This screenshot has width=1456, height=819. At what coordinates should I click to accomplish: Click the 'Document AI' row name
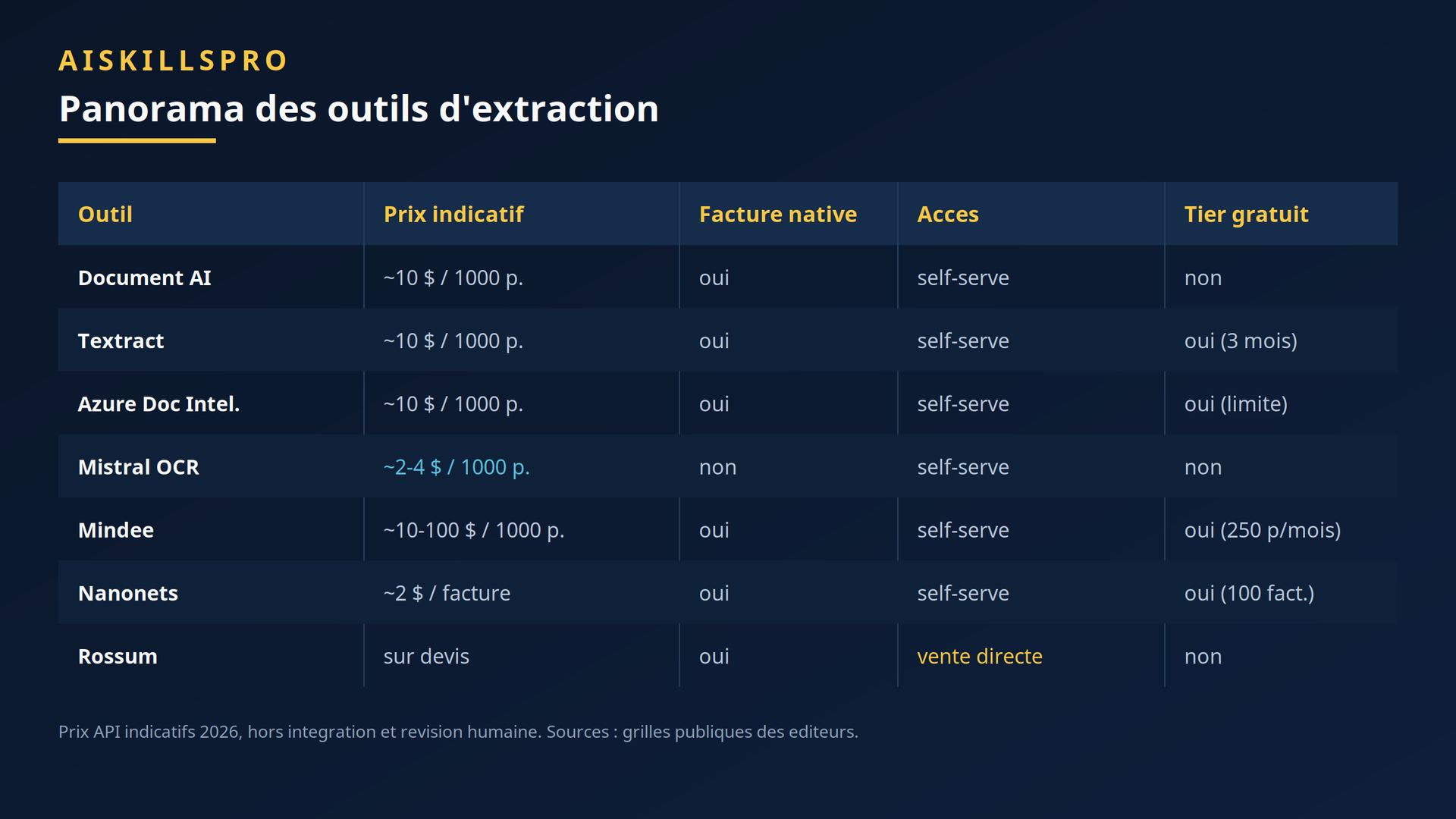(x=145, y=278)
